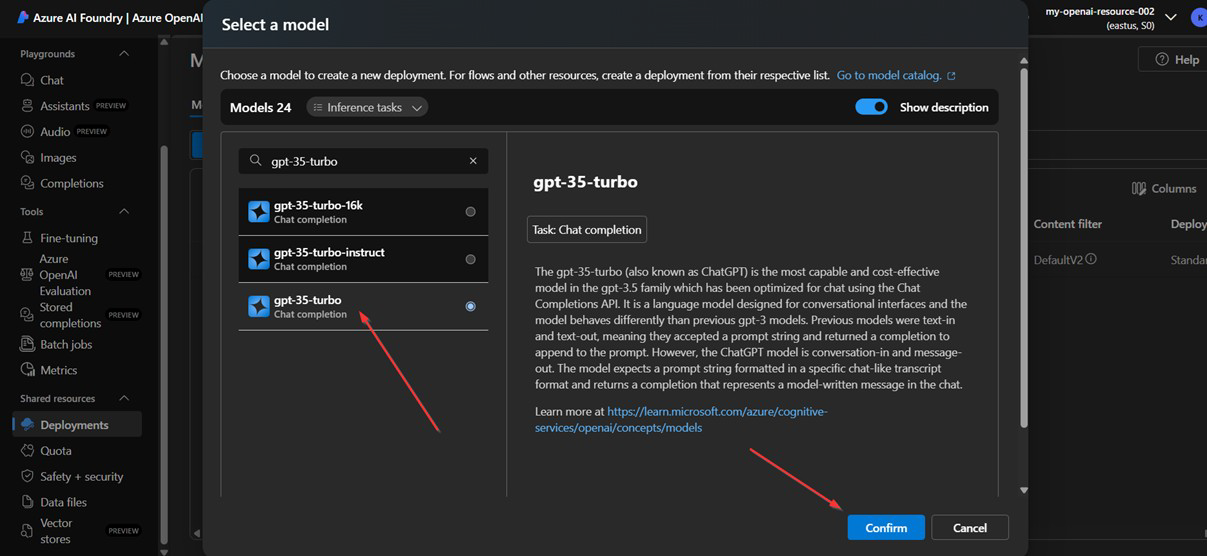This screenshot has width=1207, height=556.
Task: Click the gpt-35-turbo-instruct model icon
Action: (258, 259)
